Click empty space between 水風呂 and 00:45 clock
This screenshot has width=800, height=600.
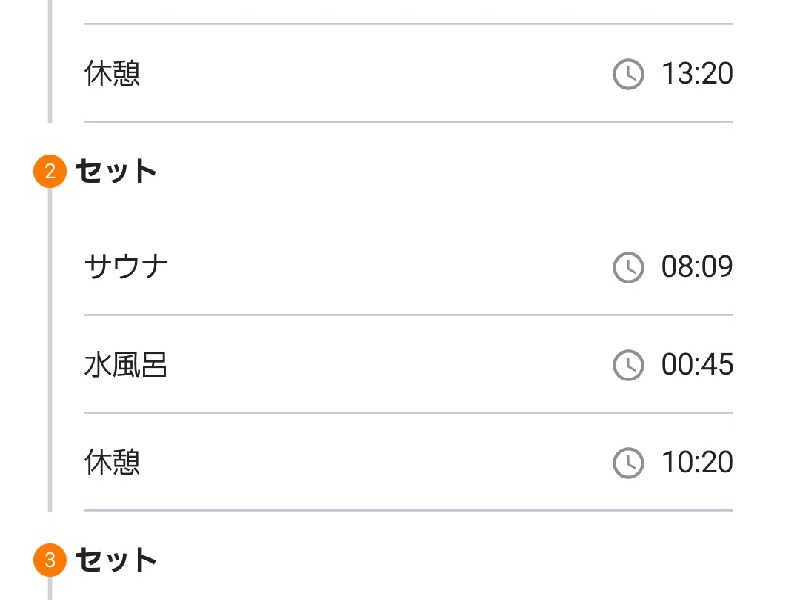click(x=390, y=365)
